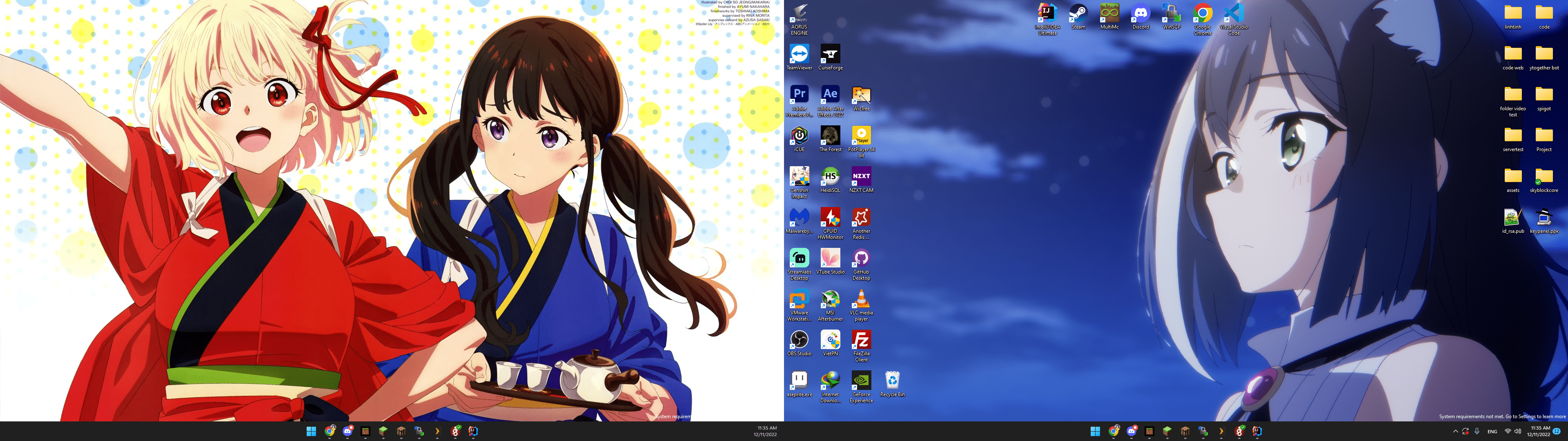Open the Start menu on right taskbar

[1095, 431]
